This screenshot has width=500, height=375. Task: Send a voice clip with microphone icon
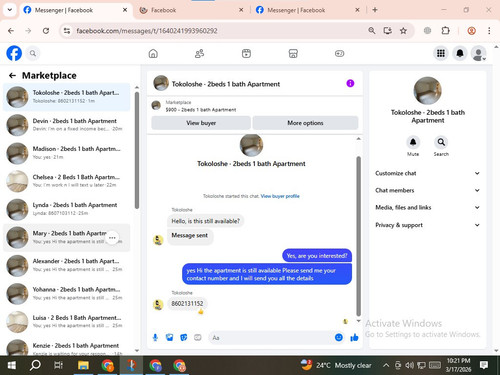pos(155,338)
